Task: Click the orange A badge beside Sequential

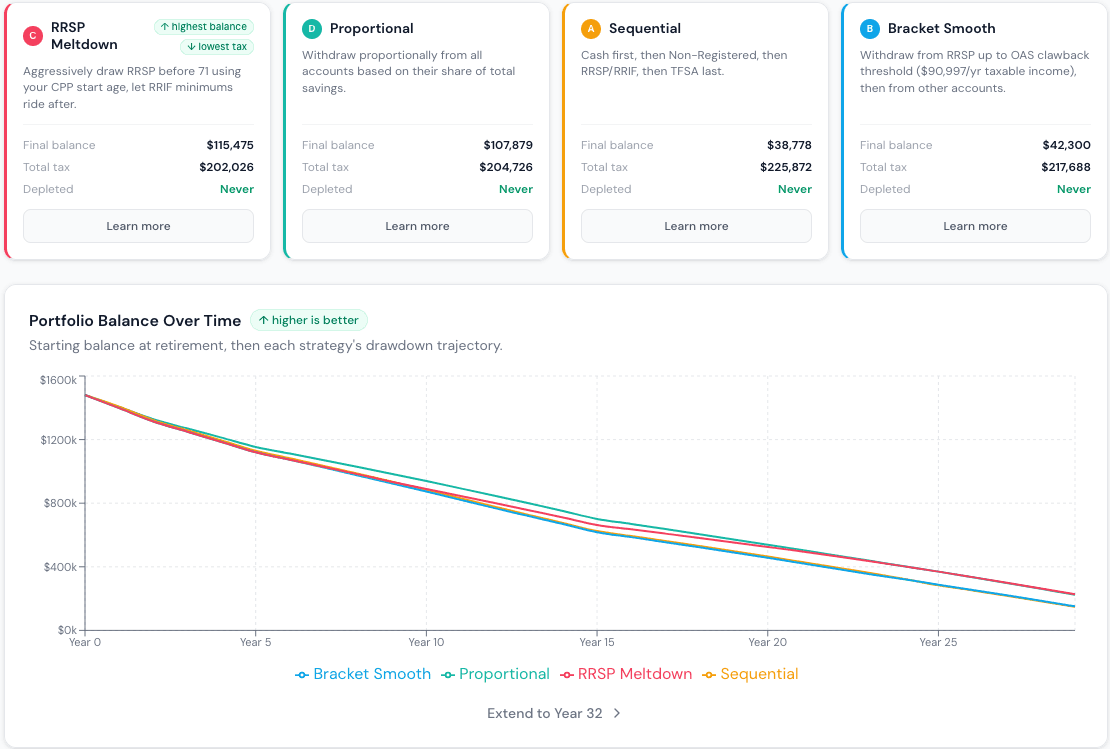Action: click(x=590, y=29)
